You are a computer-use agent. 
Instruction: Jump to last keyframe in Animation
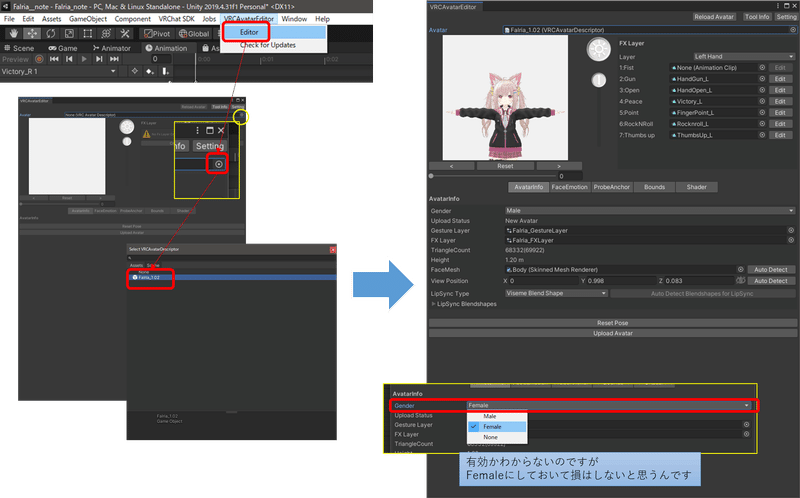(114, 59)
